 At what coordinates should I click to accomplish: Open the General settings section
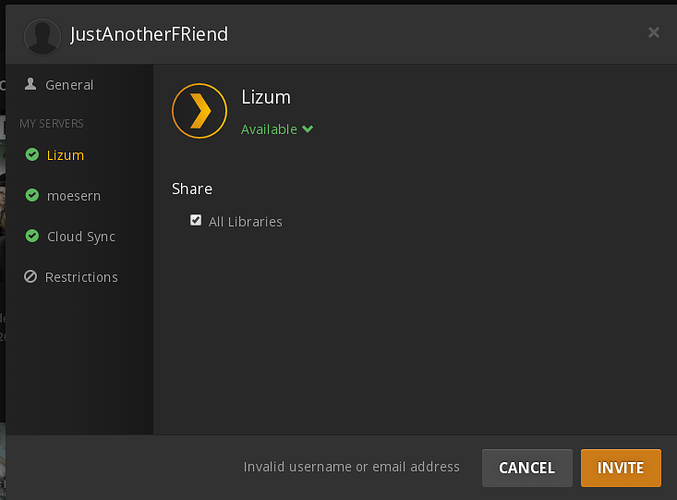(x=69, y=85)
